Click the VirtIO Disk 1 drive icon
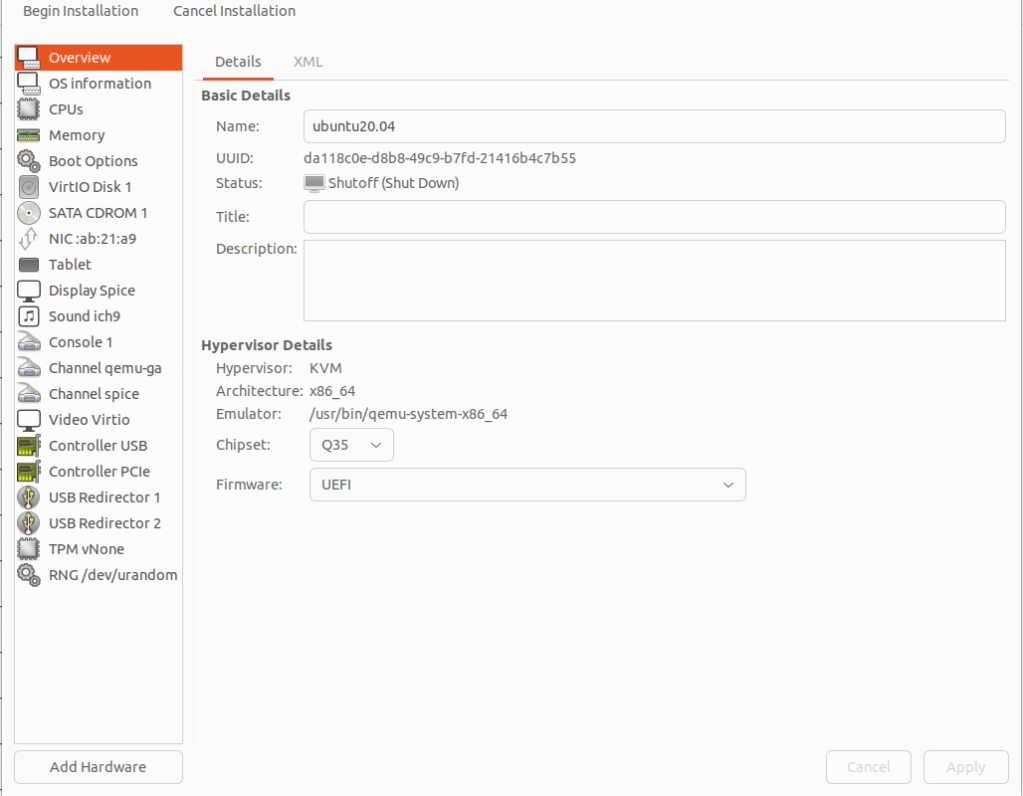The image size is (1023, 796). [x=29, y=187]
